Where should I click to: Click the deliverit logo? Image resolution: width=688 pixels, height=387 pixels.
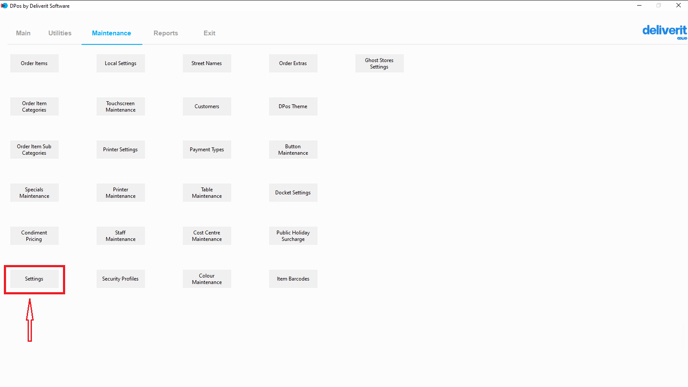coord(664,32)
